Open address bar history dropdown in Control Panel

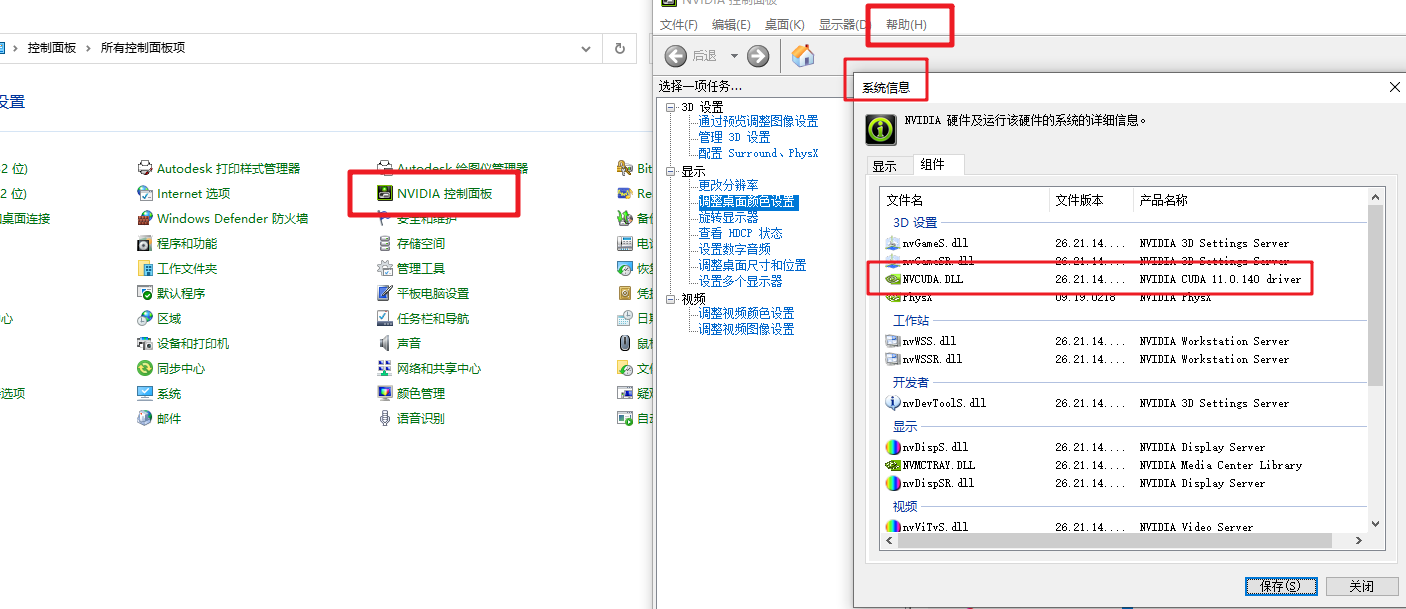click(x=586, y=47)
